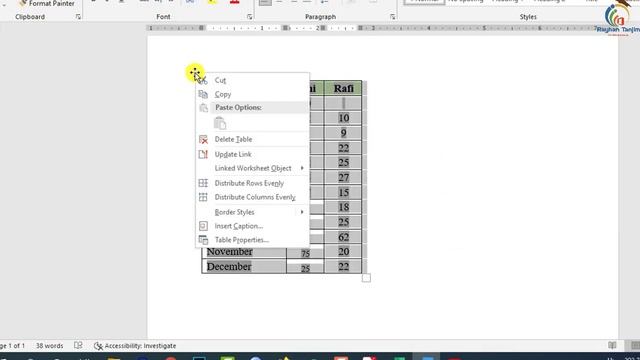
Task: Click the cell containing 18
Action: tap(343, 207)
